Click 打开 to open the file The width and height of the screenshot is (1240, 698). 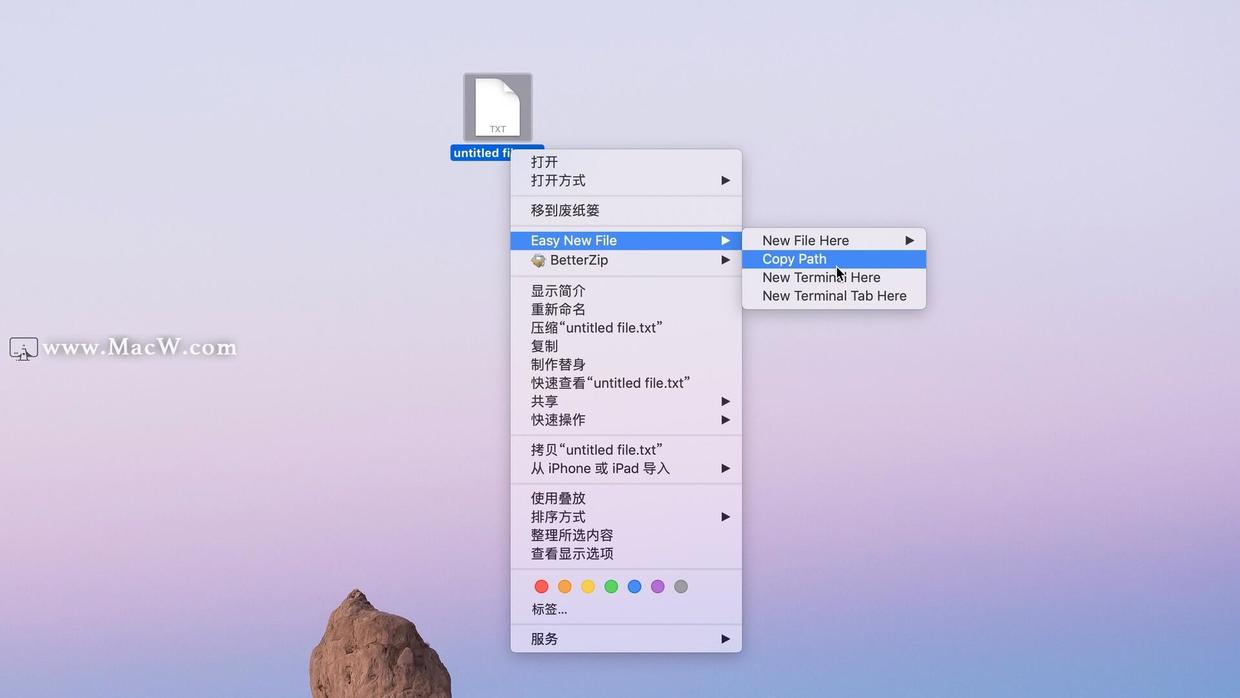point(545,161)
